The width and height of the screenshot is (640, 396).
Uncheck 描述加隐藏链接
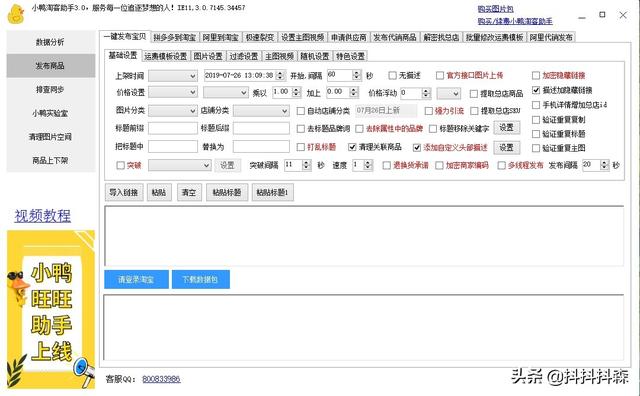pos(536,90)
